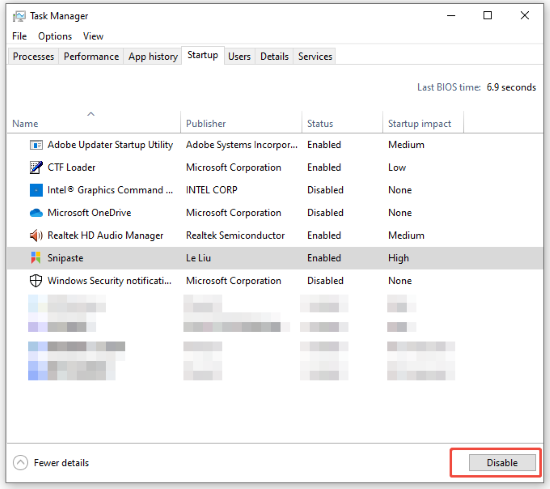Screen dimensions: 550x489
Task: Switch to the Details tab
Action: 274,56
